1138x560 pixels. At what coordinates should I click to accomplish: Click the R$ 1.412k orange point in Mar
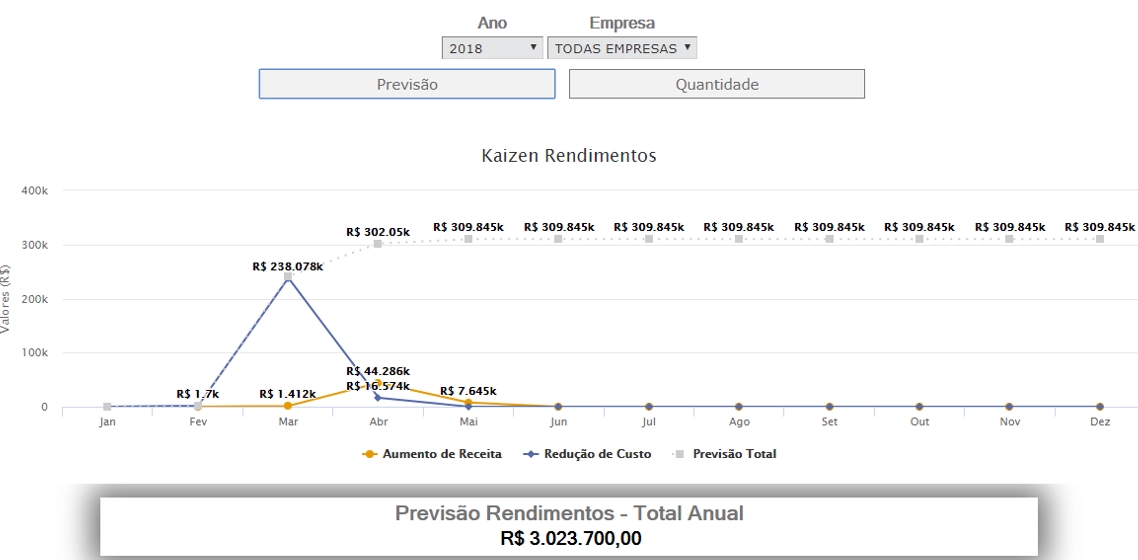(x=288, y=405)
